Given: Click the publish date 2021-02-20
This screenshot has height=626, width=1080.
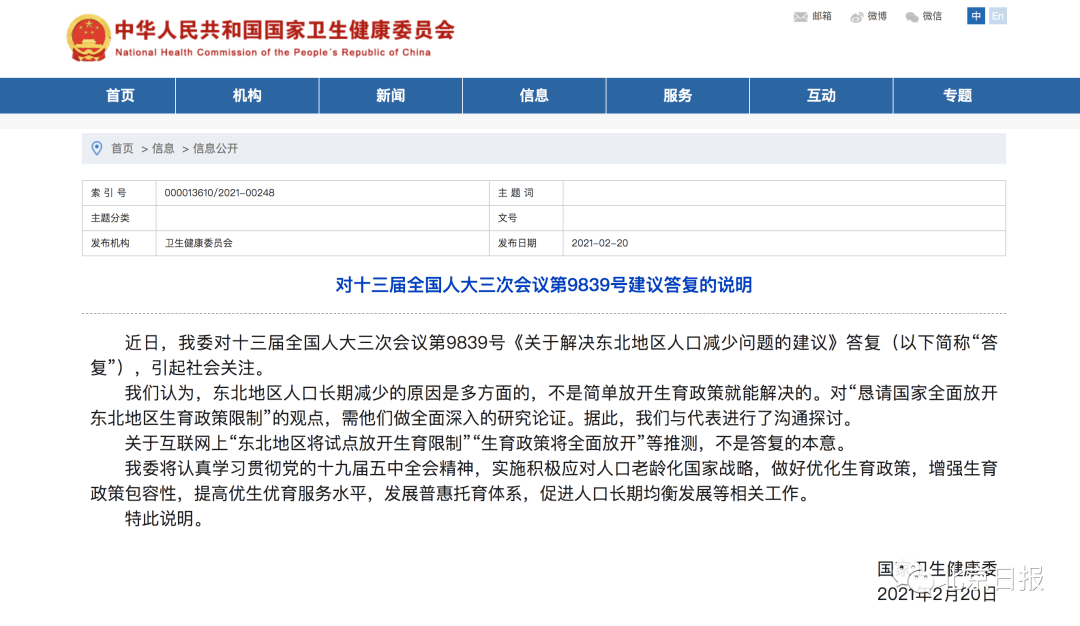Looking at the screenshot, I should 599,243.
